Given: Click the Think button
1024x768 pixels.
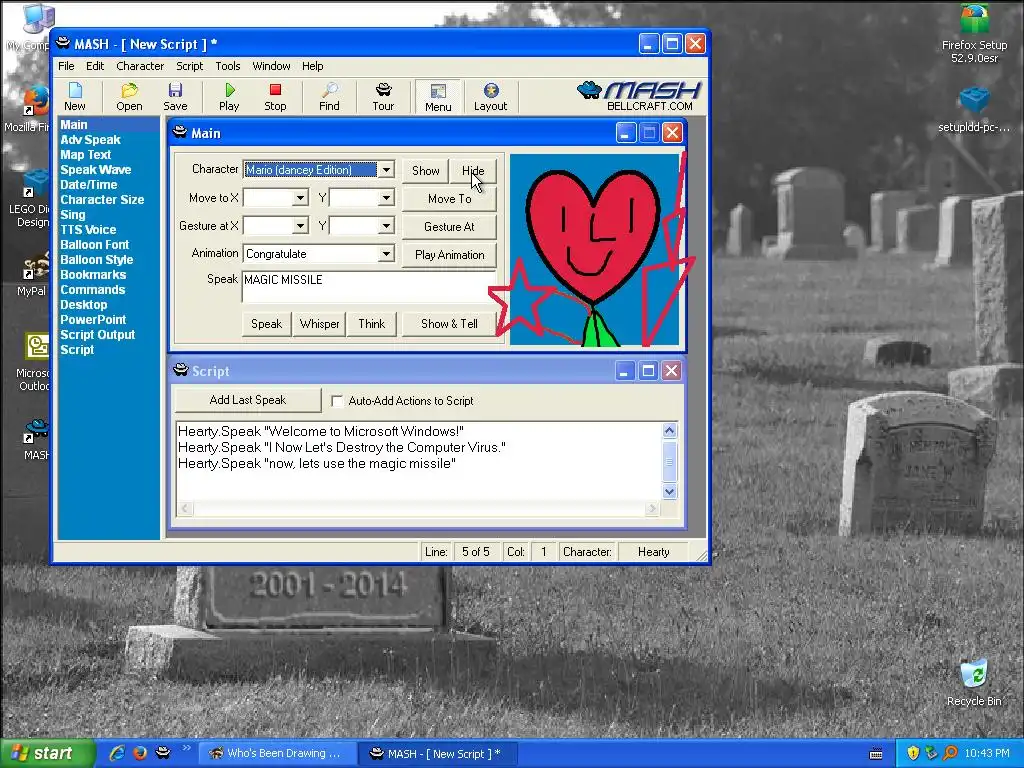Looking at the screenshot, I should [x=372, y=324].
